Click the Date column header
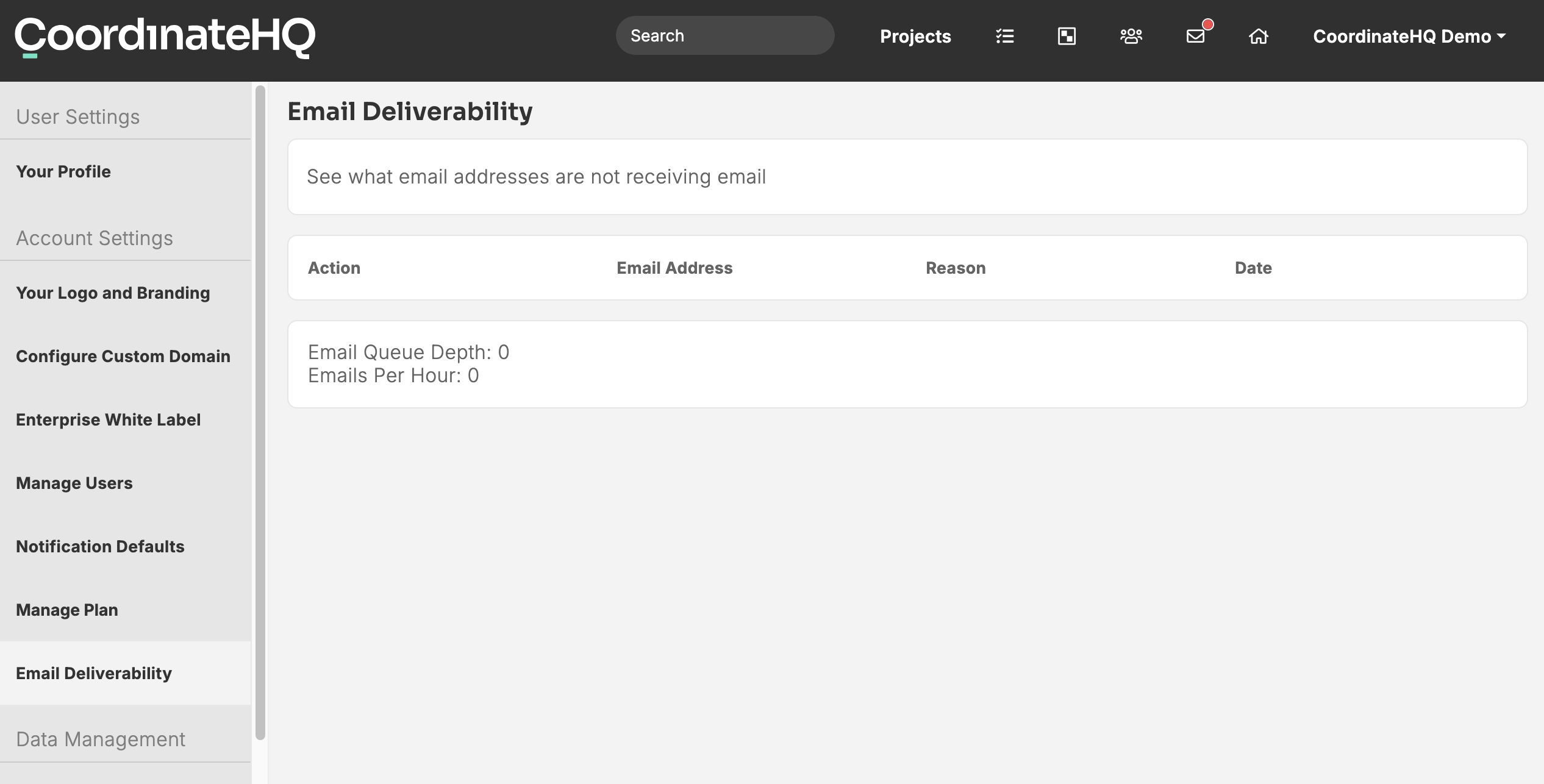This screenshot has height=784, width=1544. coord(1253,268)
